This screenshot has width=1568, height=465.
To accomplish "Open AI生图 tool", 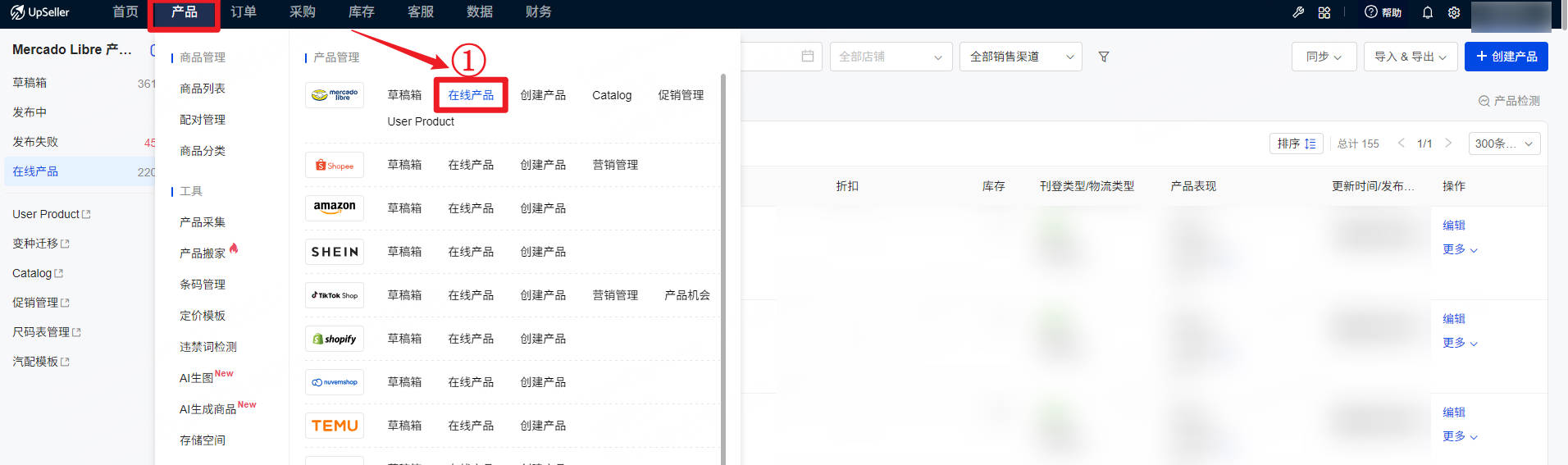I will 196,378.
